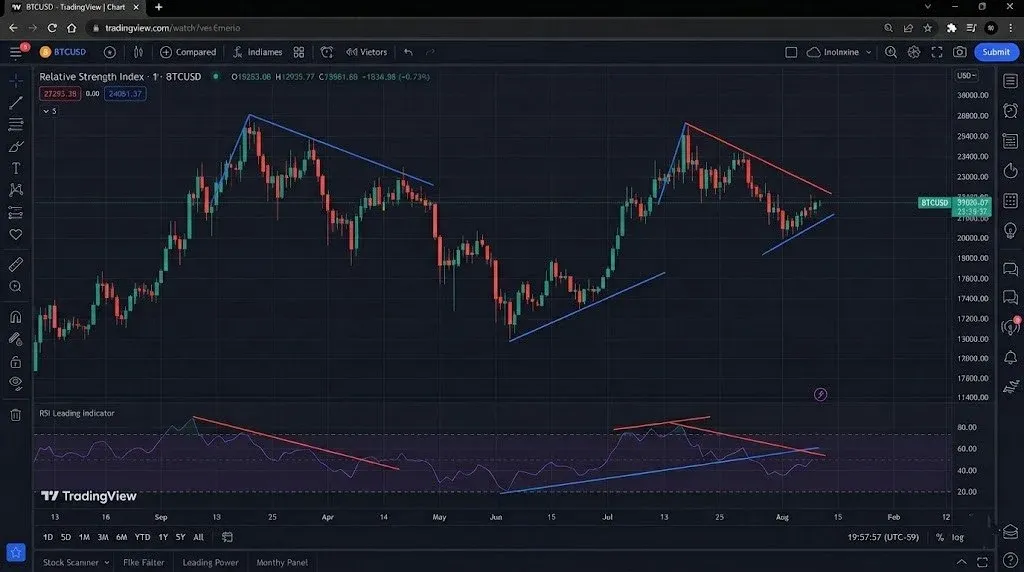The width and height of the screenshot is (1024, 572).
Task: Open the blue star favorites toolbar button
Action: pyautogui.click(x=16, y=552)
